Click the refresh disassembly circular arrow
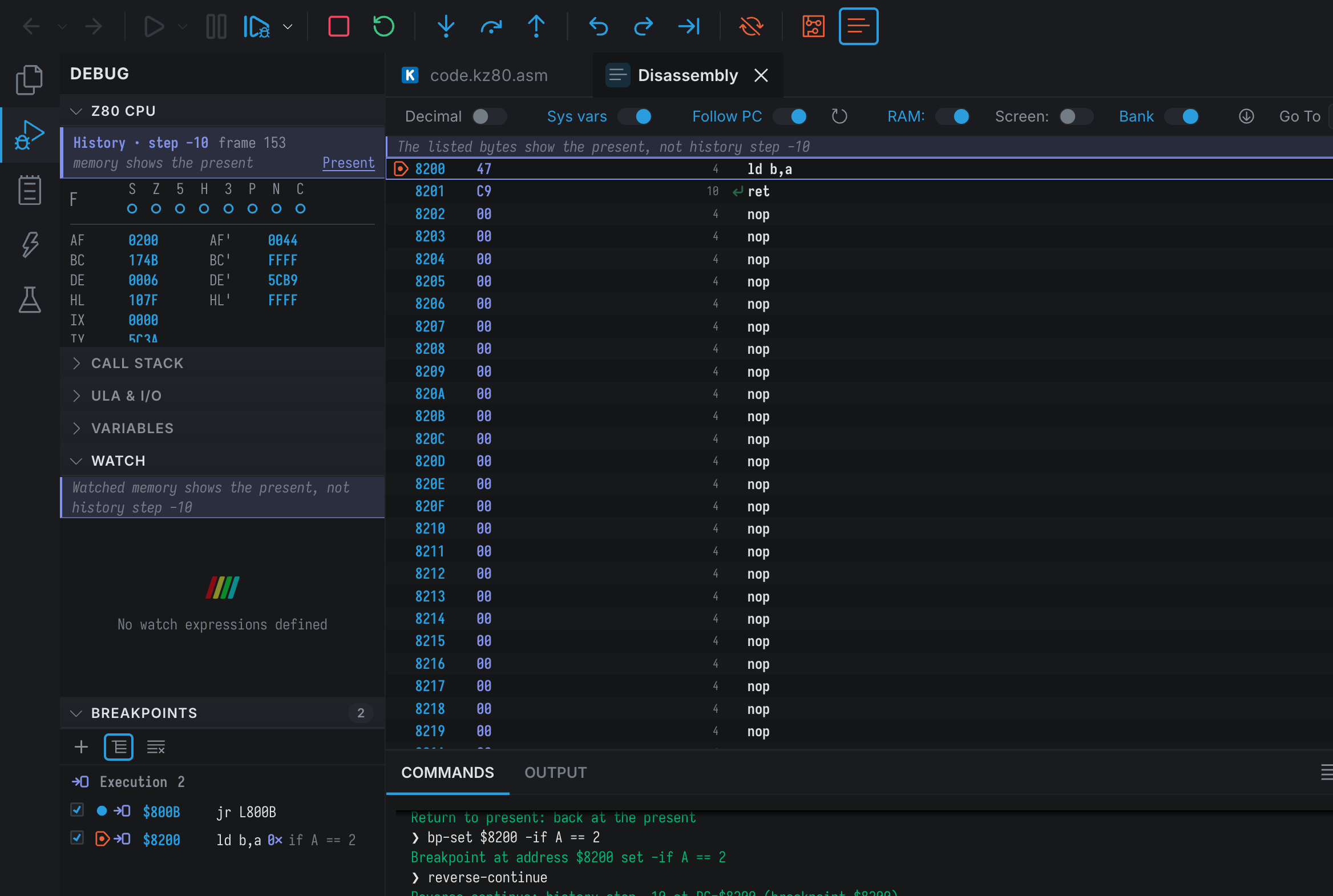This screenshot has width=1333, height=896. (x=839, y=116)
